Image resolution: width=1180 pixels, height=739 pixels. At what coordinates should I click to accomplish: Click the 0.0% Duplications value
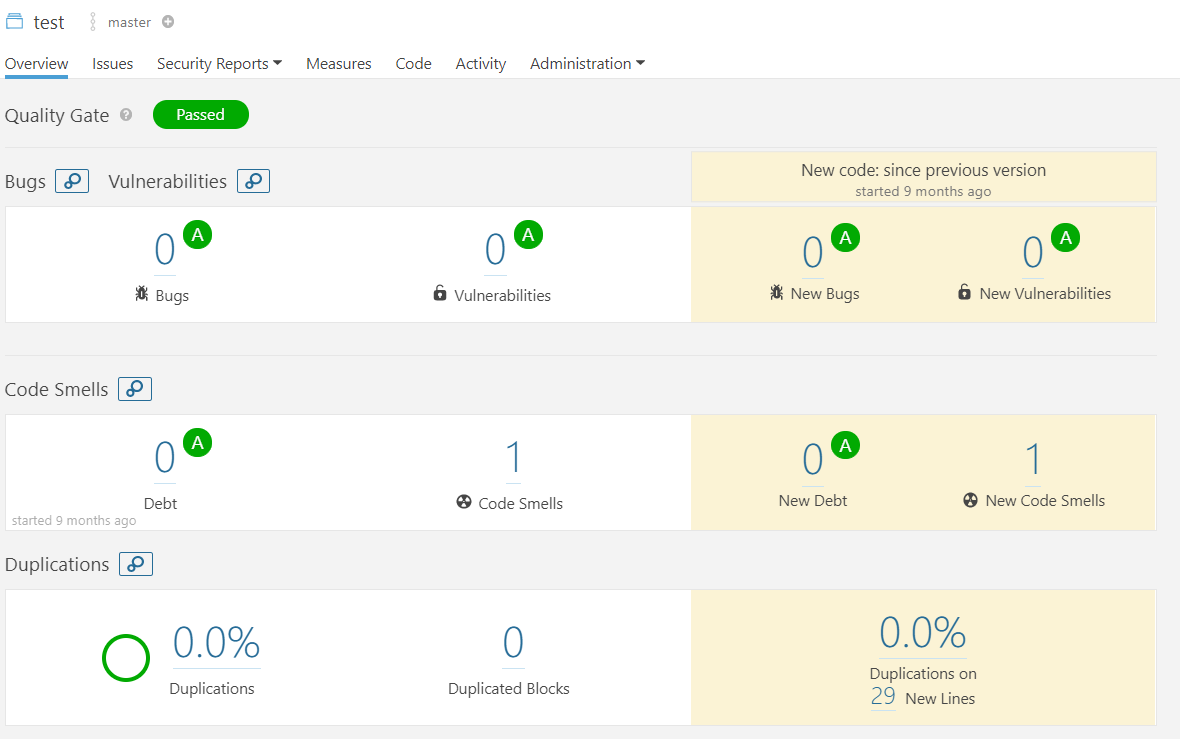(x=217, y=643)
